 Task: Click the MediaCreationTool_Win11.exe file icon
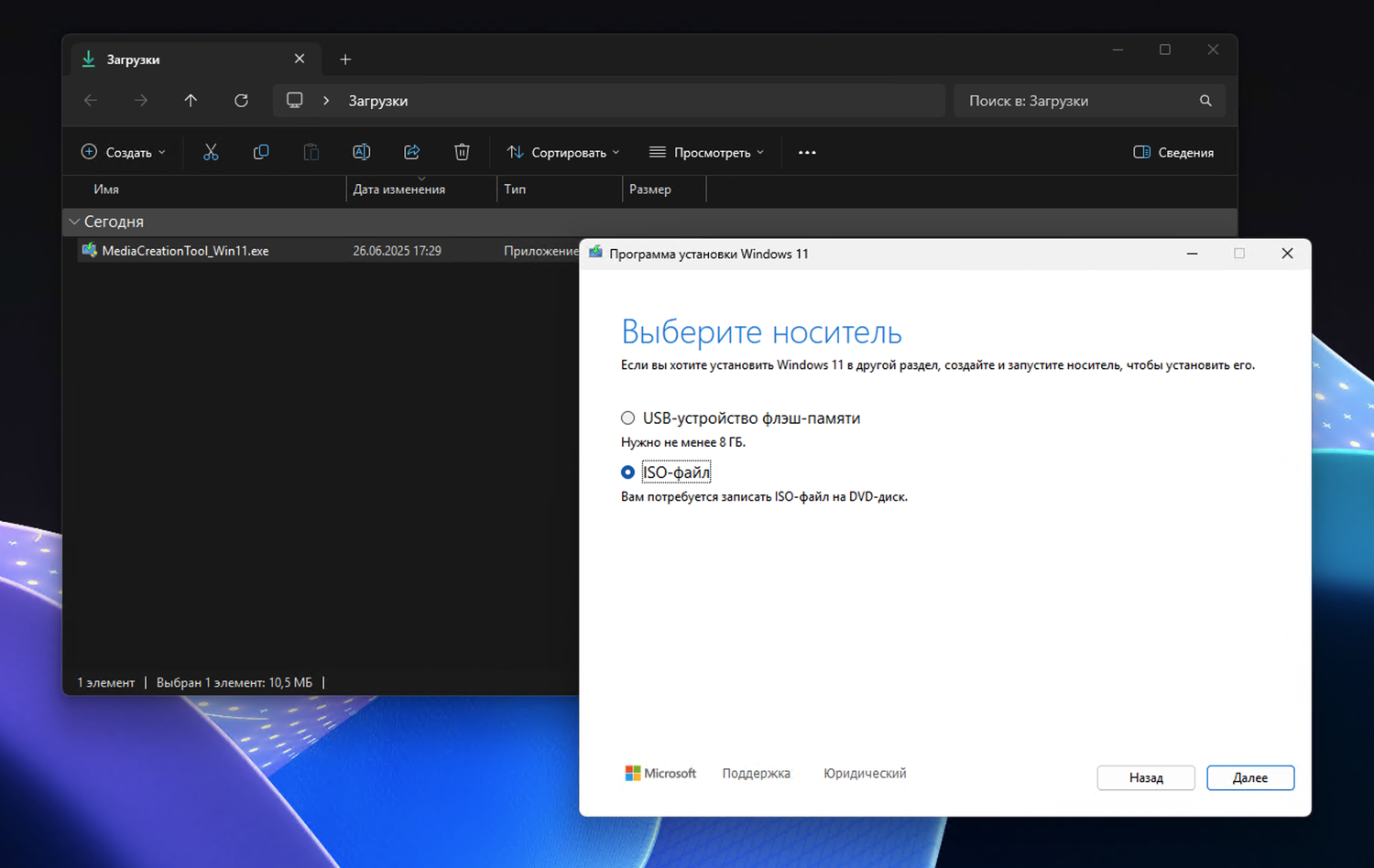coord(89,250)
